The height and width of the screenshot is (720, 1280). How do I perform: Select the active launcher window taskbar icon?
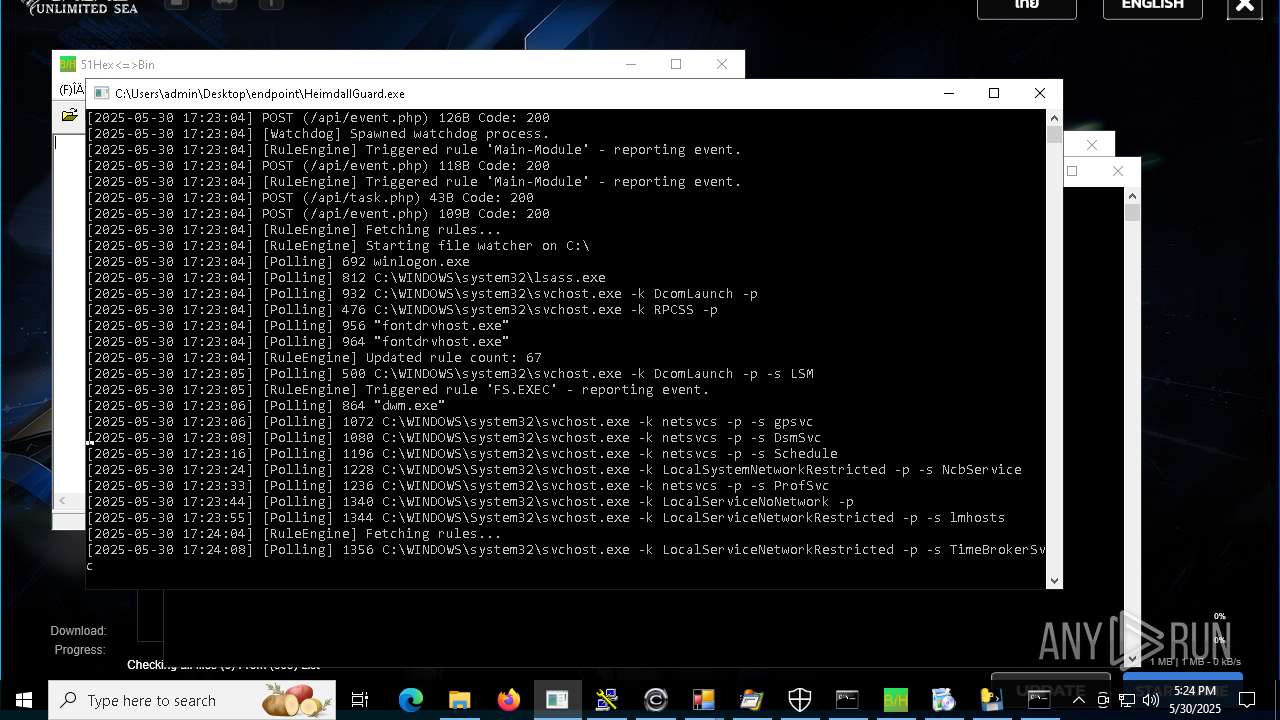click(557, 700)
